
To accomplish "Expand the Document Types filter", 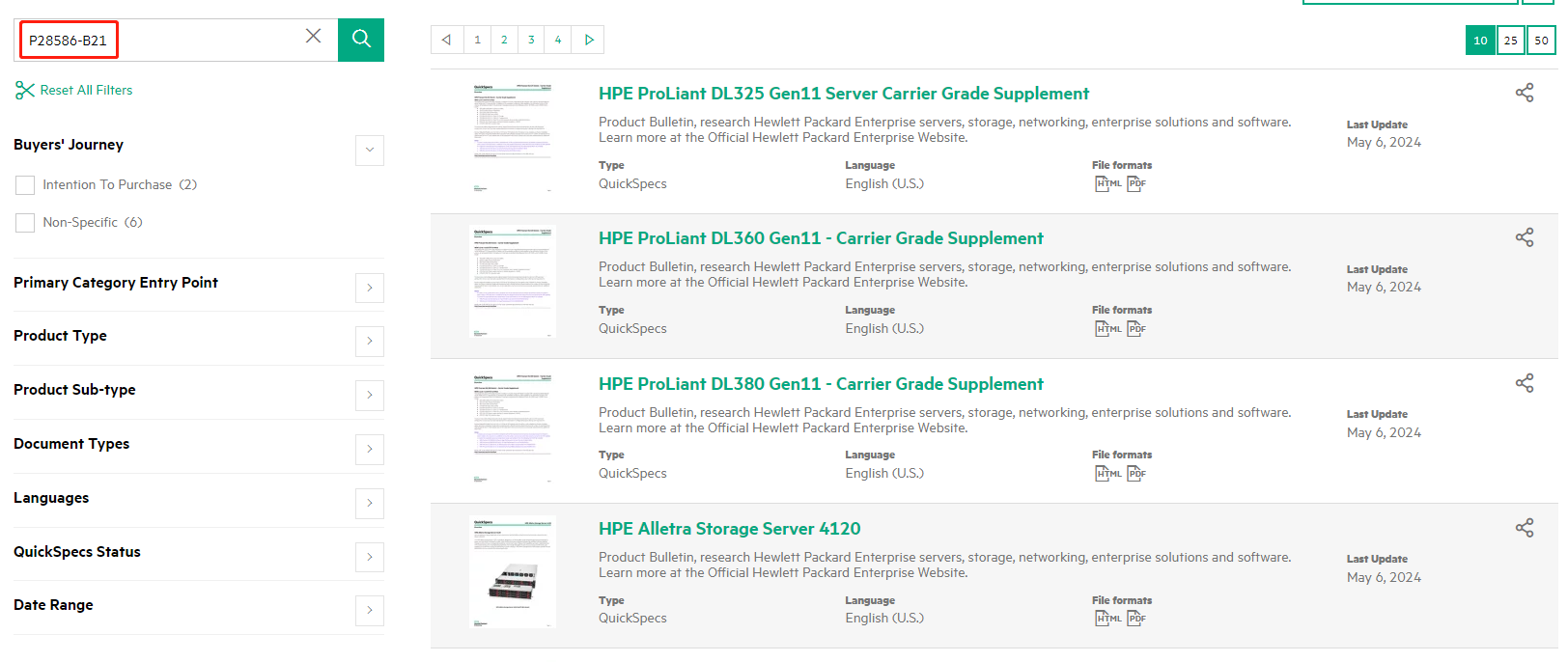I will [x=369, y=450].
